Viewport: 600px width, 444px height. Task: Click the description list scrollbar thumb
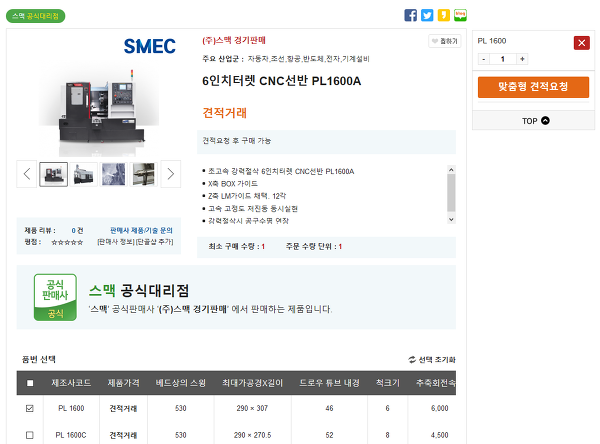point(451,193)
